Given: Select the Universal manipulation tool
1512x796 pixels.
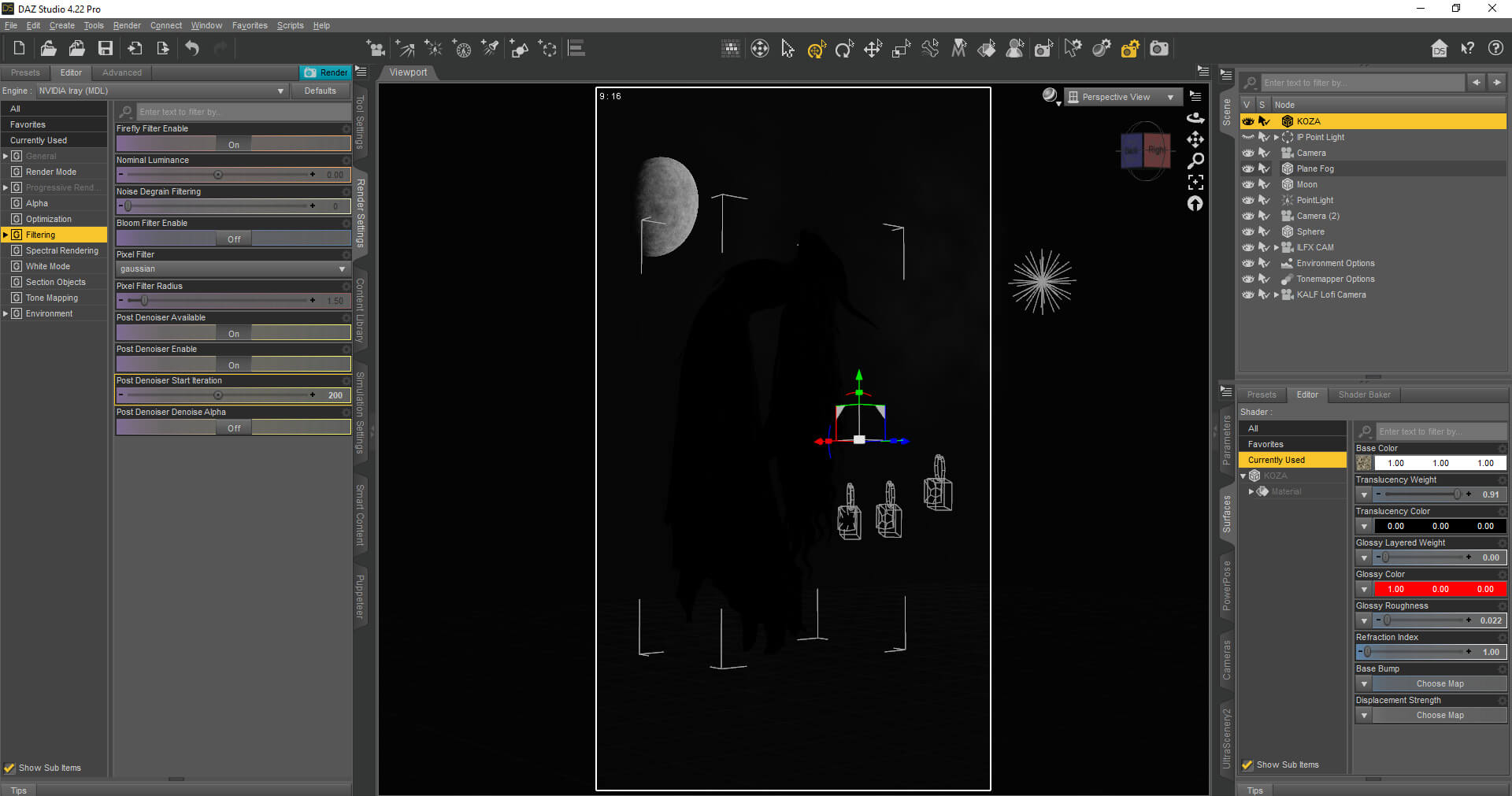Looking at the screenshot, I should (817, 49).
